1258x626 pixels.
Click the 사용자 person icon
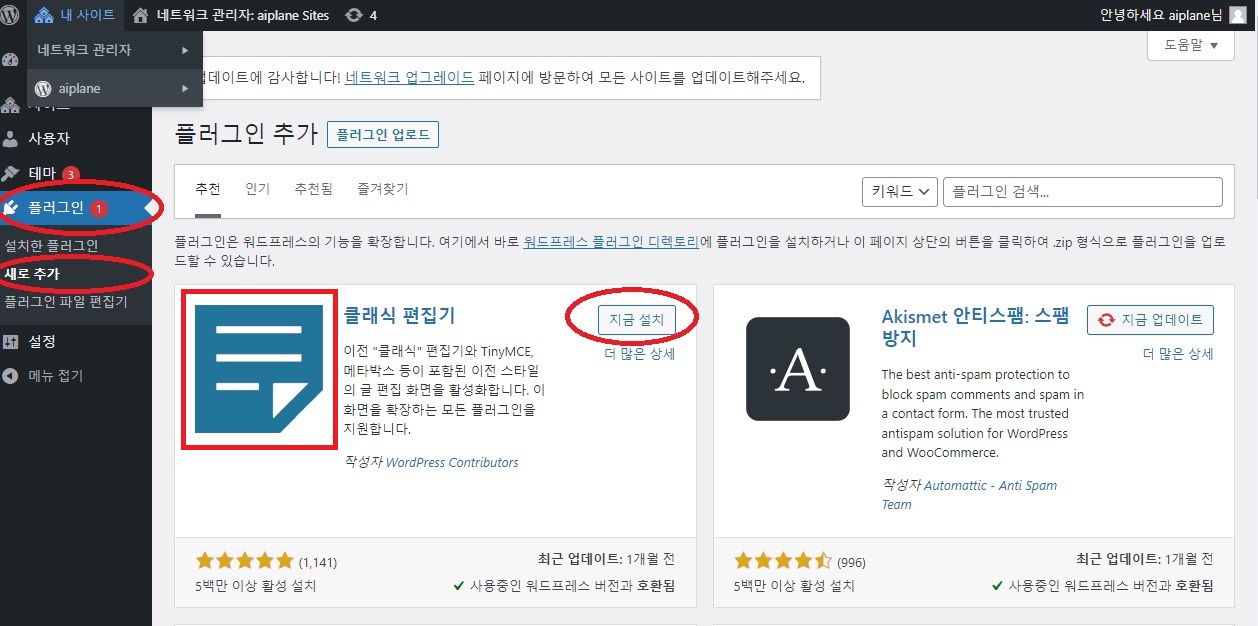point(11,138)
